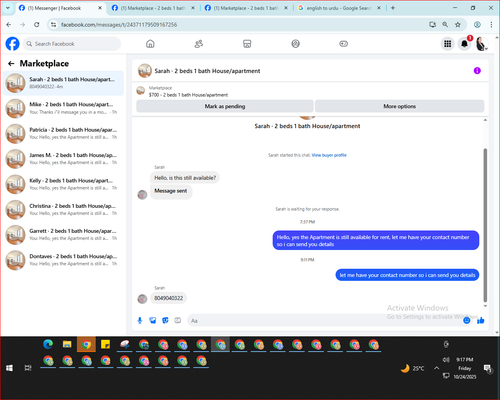Image resolution: width=500 pixels, height=400 pixels.
Task: Click the Facebook logo icon
Action: pyautogui.click(x=13, y=44)
